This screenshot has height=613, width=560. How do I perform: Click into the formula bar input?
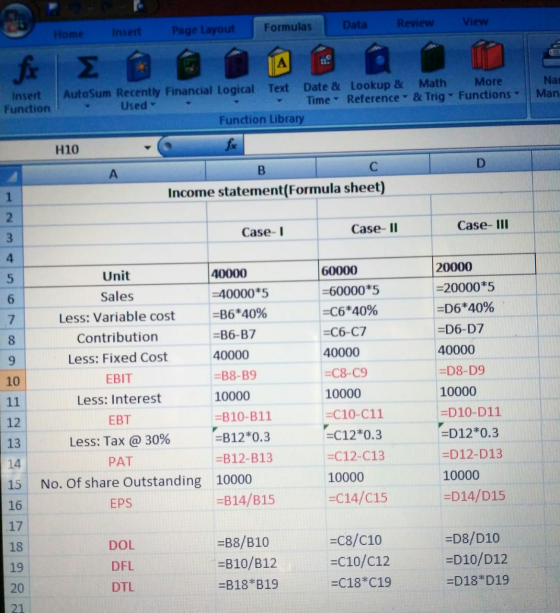click(401, 141)
